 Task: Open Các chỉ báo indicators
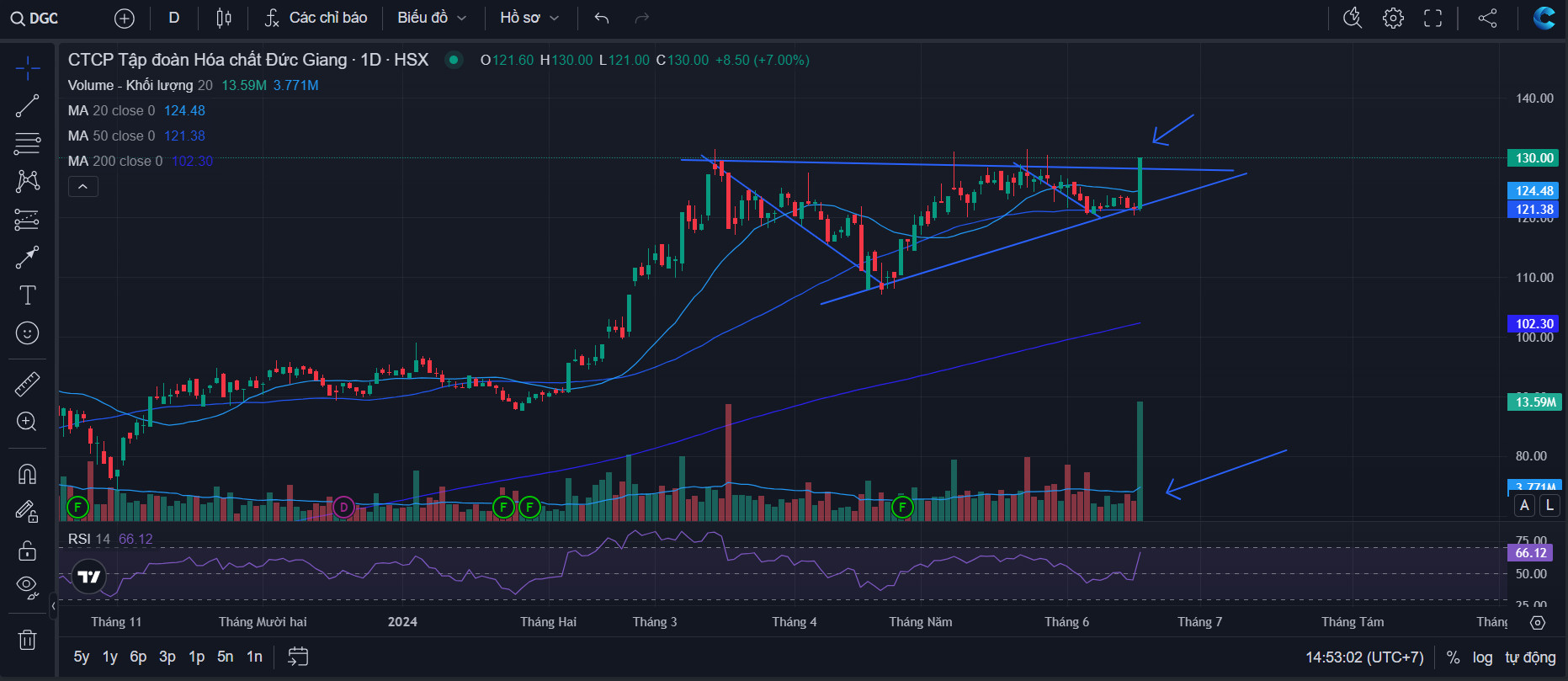316,18
